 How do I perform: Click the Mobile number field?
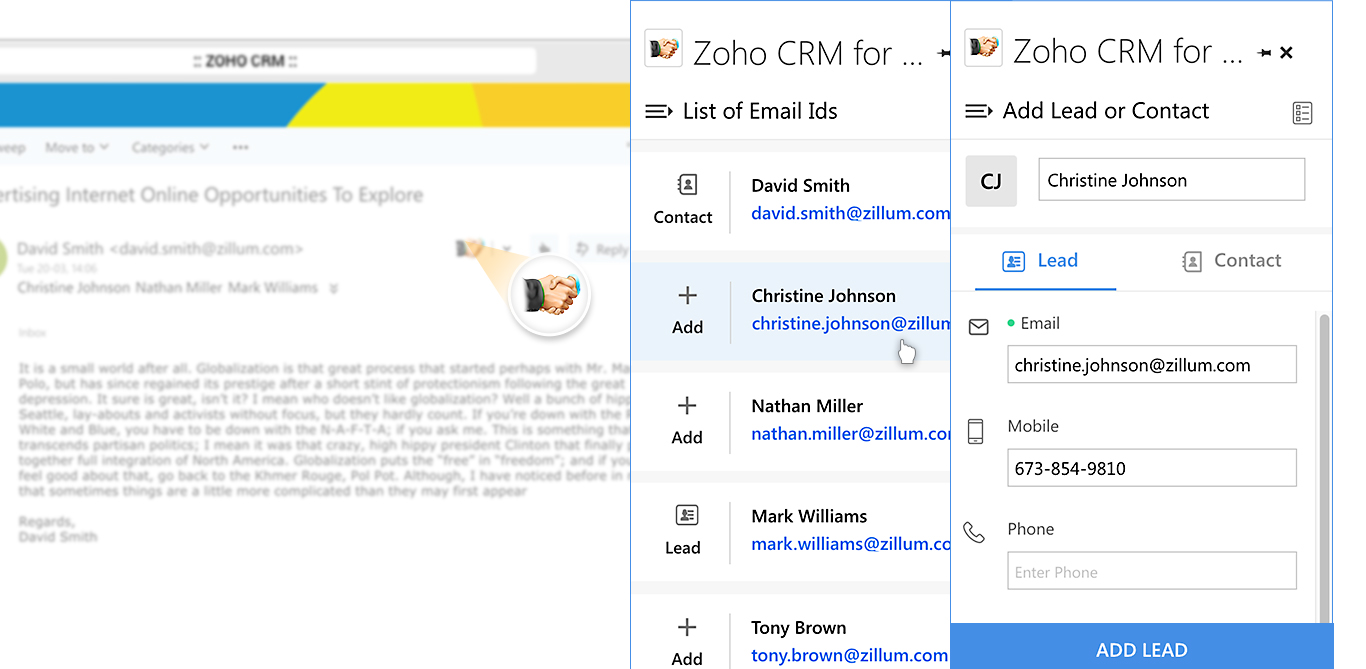point(1151,468)
